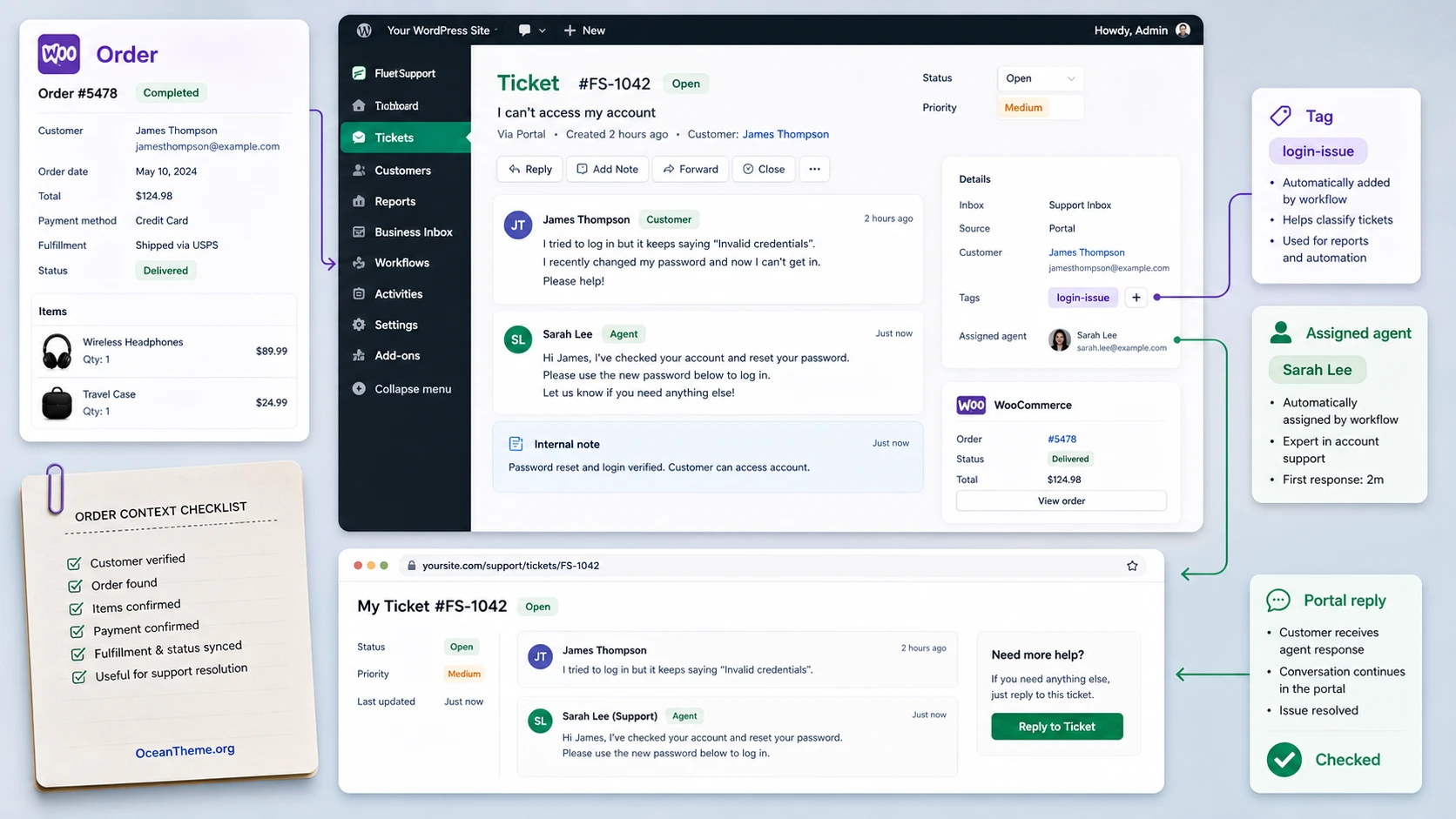
Task: Open Your WordPress Site menu
Action: [442, 30]
